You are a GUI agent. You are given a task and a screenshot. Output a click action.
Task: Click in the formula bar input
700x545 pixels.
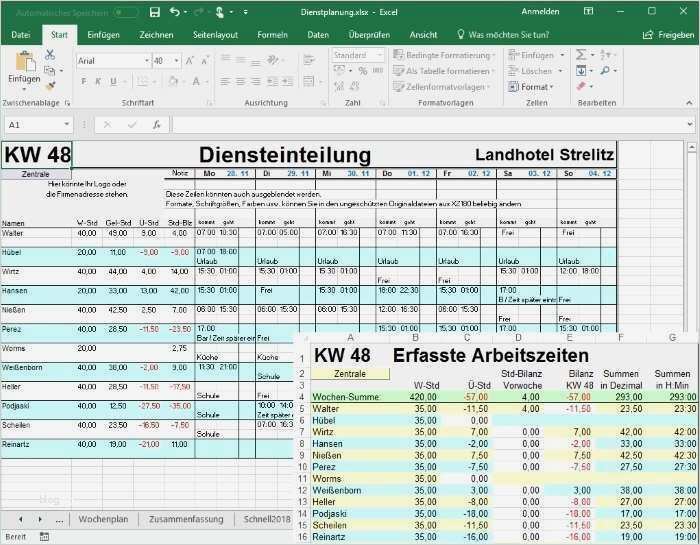[x=429, y=125]
